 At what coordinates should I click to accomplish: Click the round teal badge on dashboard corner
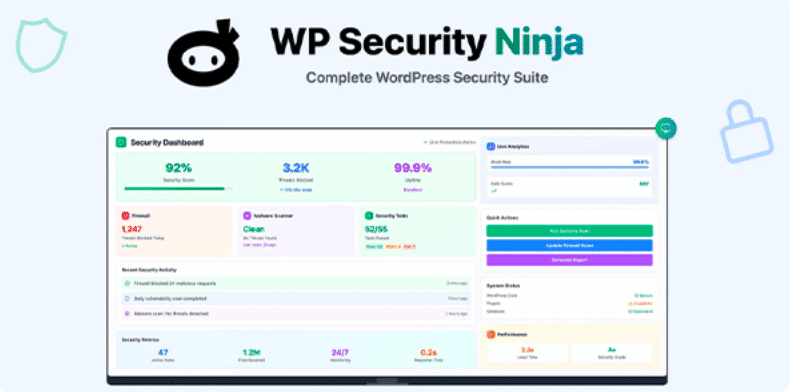(x=666, y=128)
